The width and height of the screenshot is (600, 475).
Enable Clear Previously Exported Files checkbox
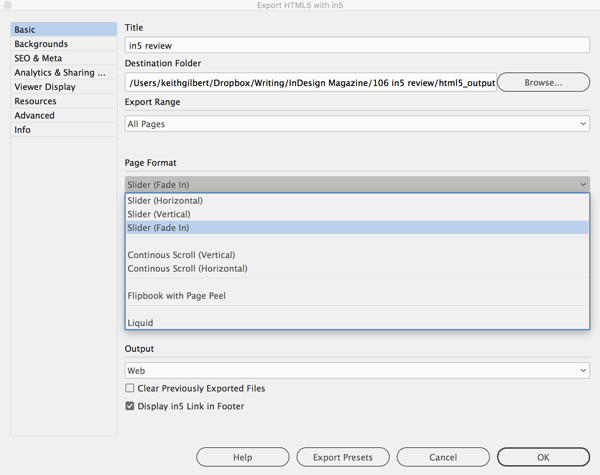130,388
